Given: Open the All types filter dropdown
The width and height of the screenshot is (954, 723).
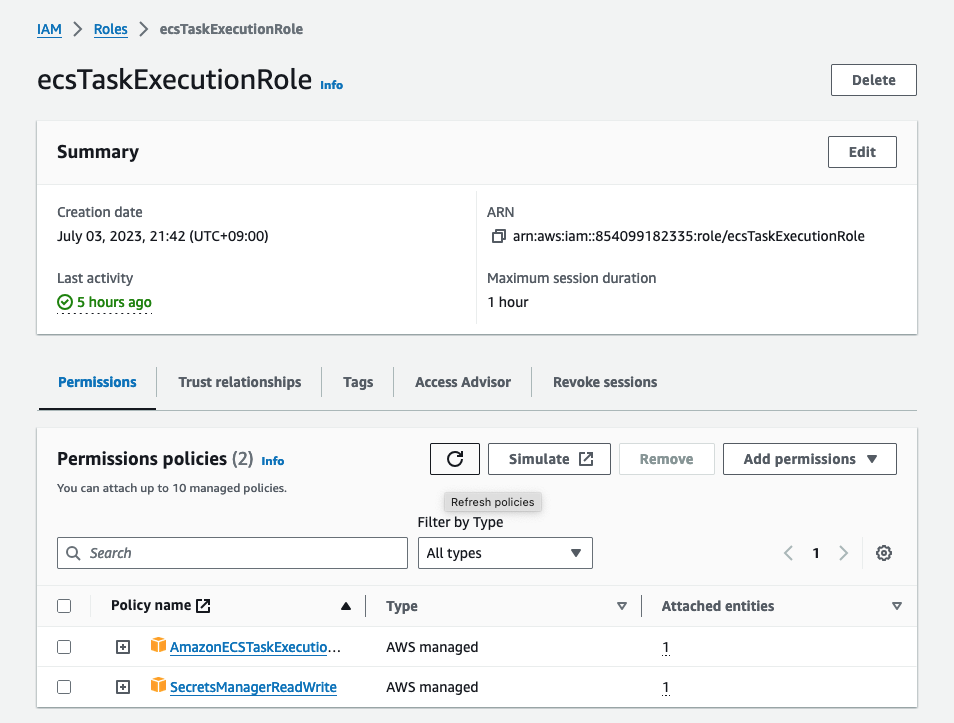Looking at the screenshot, I should tap(505, 553).
